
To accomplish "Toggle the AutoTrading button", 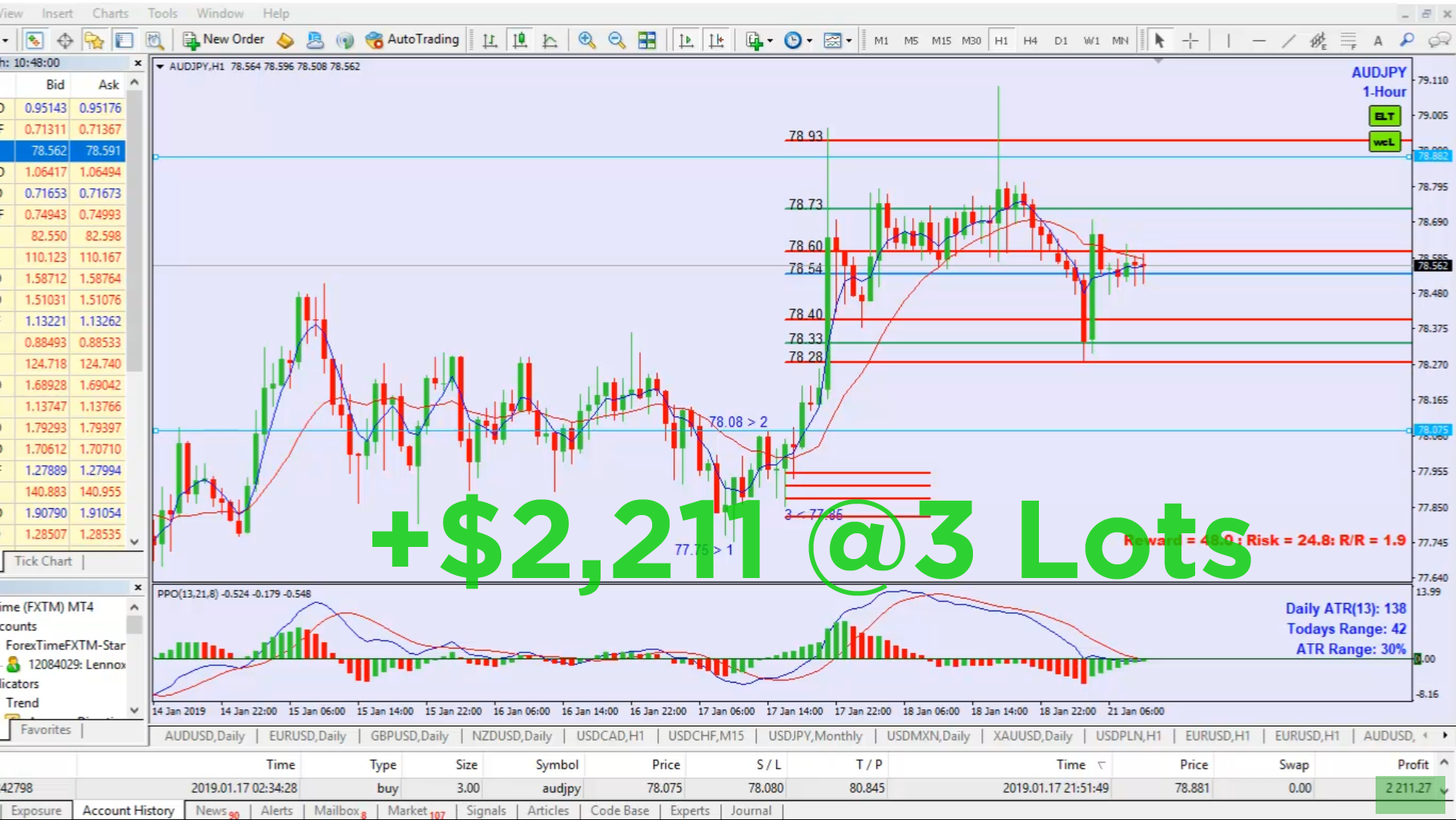I will click(x=413, y=39).
